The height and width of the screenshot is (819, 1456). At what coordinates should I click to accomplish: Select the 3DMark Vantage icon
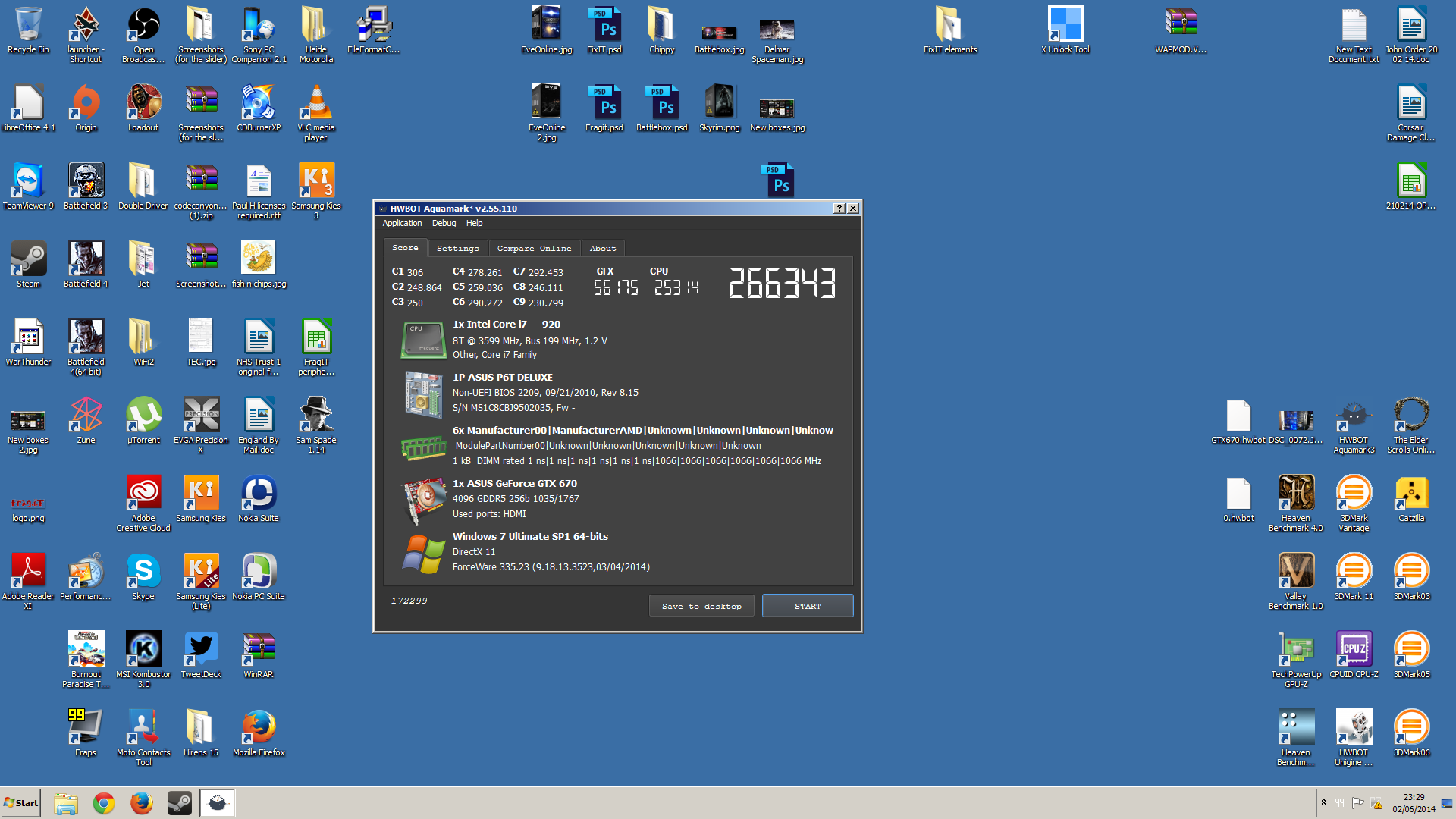coord(1354,503)
